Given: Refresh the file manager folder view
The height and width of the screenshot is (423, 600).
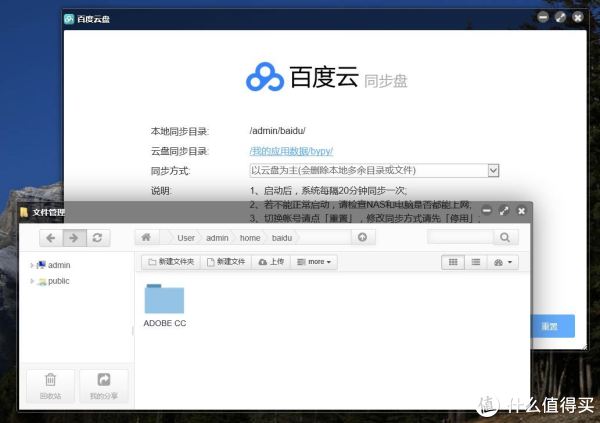Looking at the screenshot, I should (x=98, y=238).
